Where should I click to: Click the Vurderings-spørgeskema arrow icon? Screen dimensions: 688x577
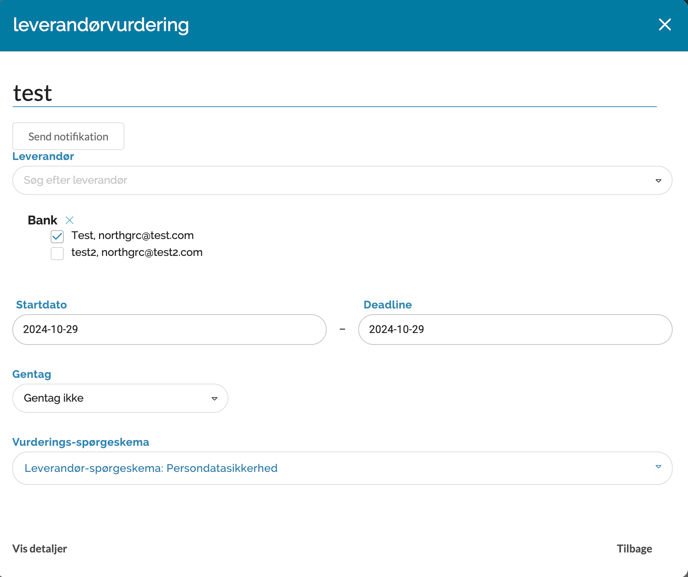point(658,467)
